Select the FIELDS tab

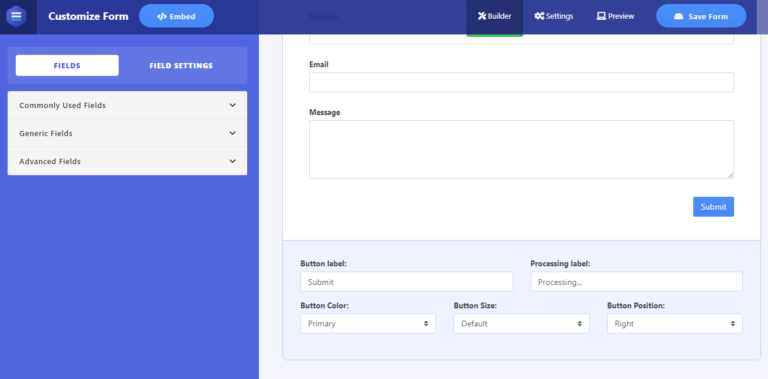coord(67,65)
